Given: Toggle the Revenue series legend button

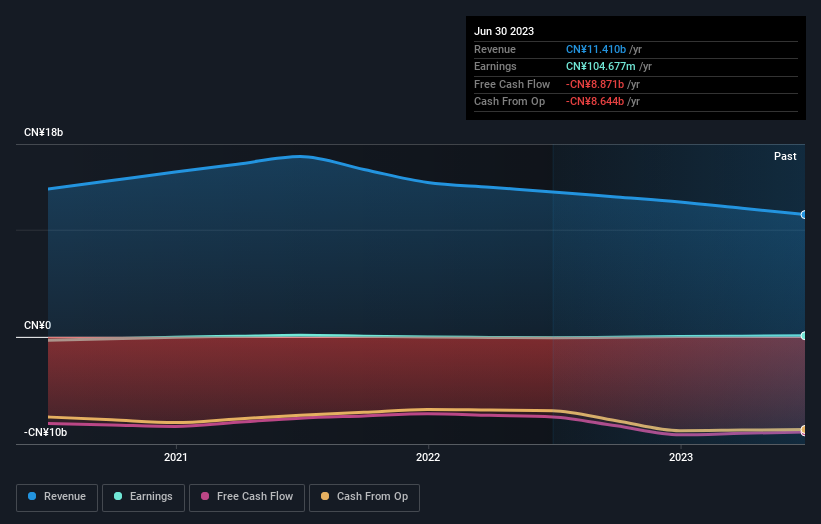Looking at the screenshot, I should click(57, 497).
